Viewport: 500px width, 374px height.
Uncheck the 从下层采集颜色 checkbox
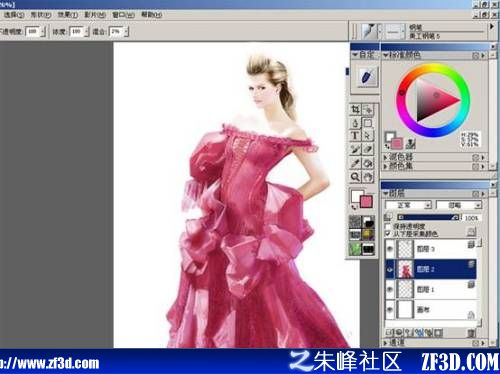click(388, 233)
